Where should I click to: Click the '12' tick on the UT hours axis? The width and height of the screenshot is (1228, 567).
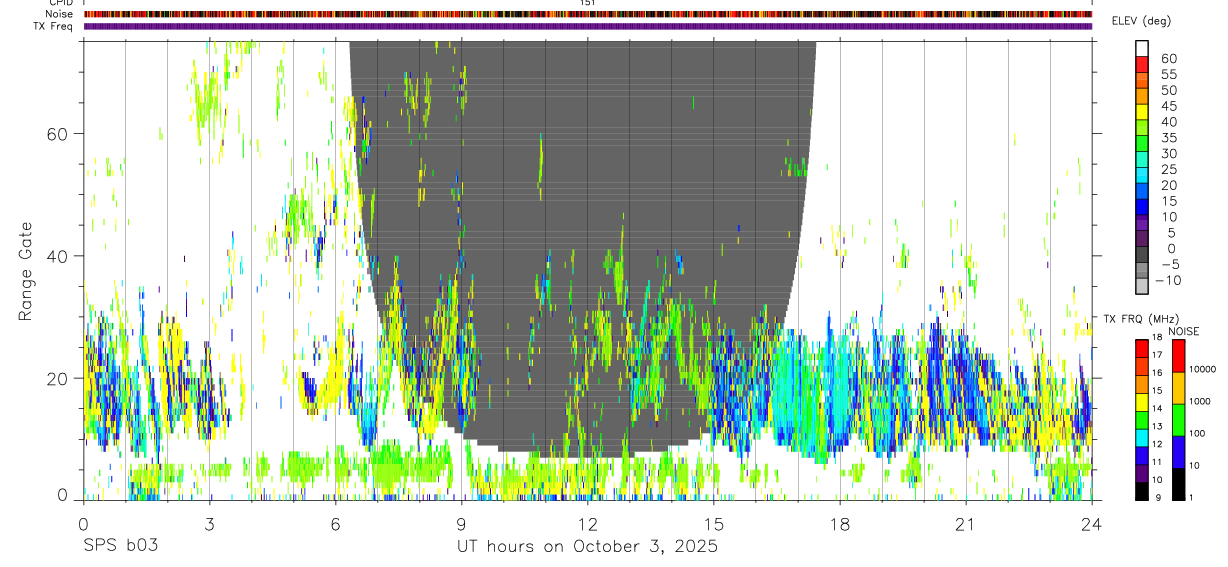click(x=587, y=523)
